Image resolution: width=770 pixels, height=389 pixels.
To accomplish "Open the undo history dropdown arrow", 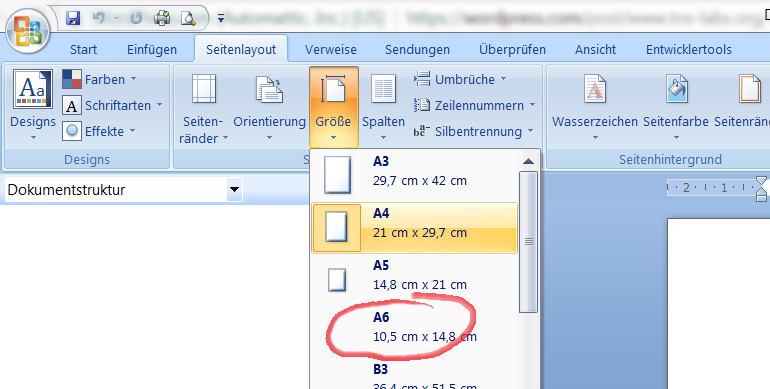I will point(116,18).
